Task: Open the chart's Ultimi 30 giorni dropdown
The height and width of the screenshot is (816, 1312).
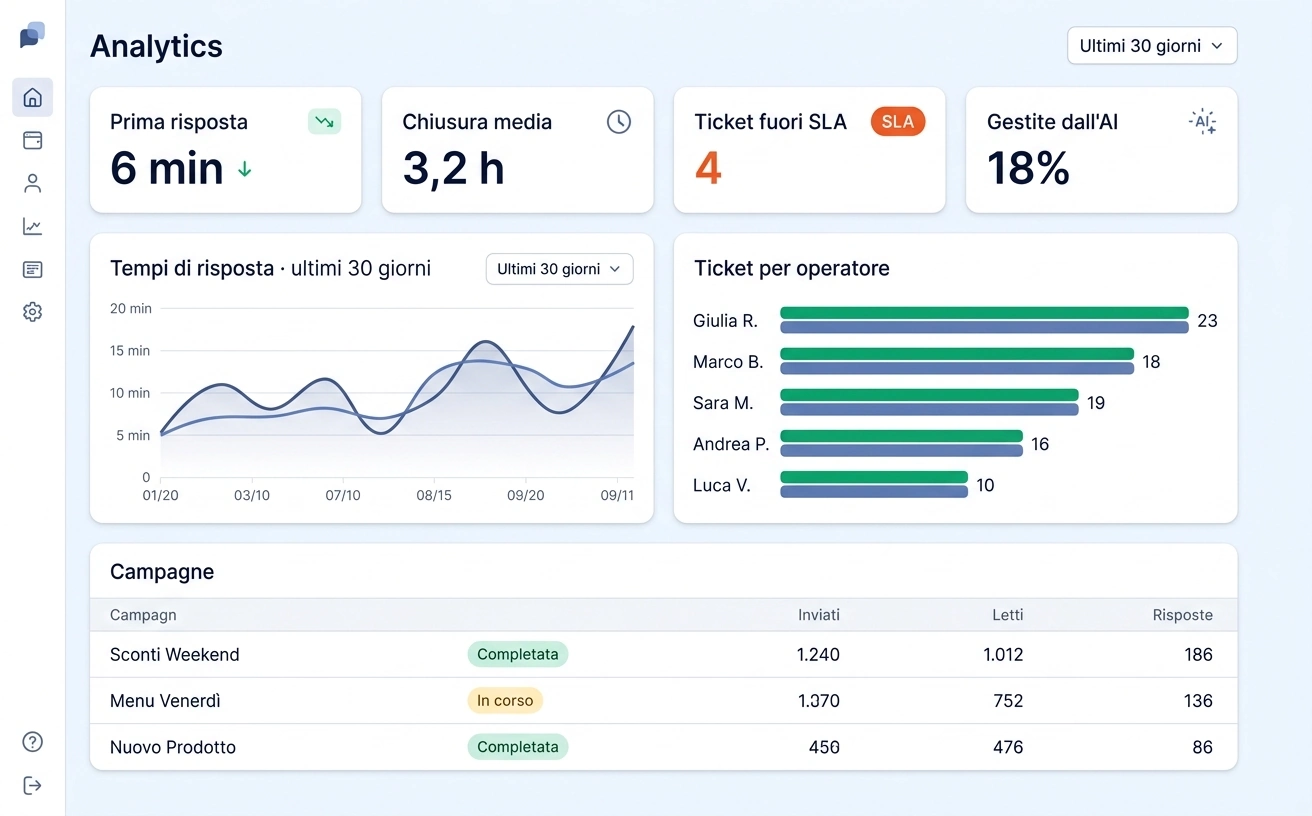Action: click(x=559, y=269)
